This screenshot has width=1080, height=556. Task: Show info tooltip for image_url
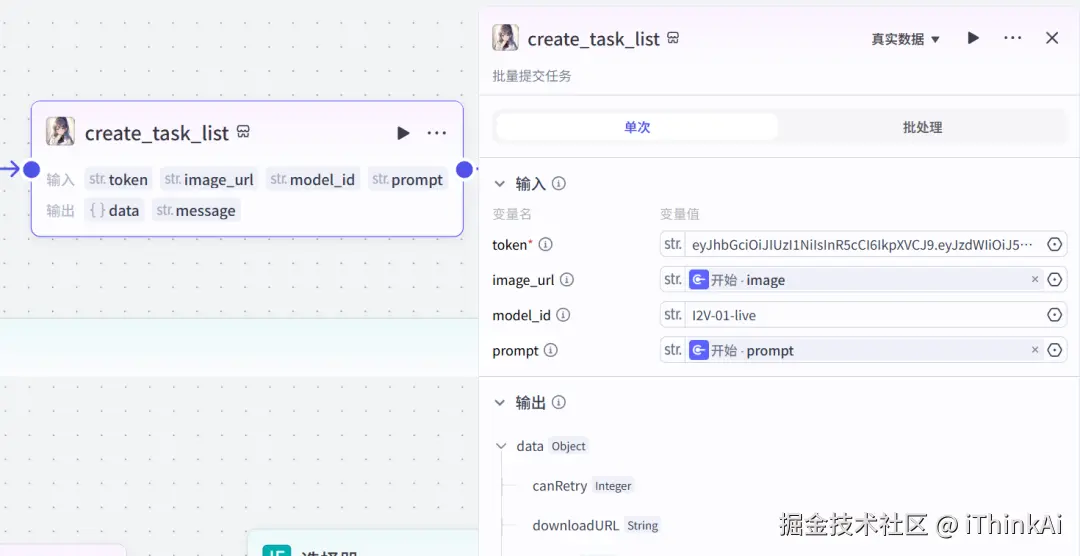point(567,280)
